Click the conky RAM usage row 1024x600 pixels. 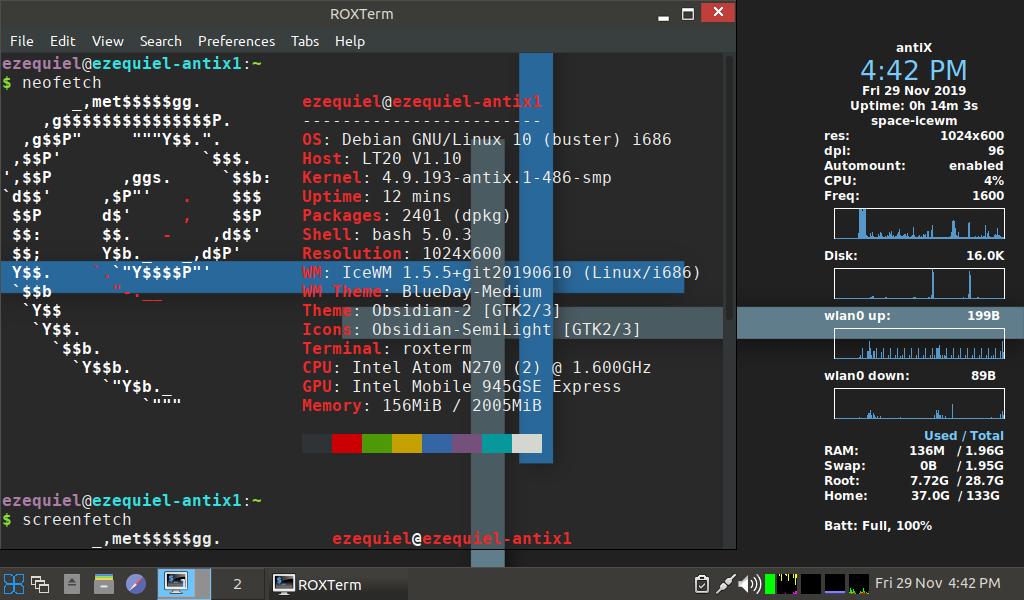tap(914, 450)
